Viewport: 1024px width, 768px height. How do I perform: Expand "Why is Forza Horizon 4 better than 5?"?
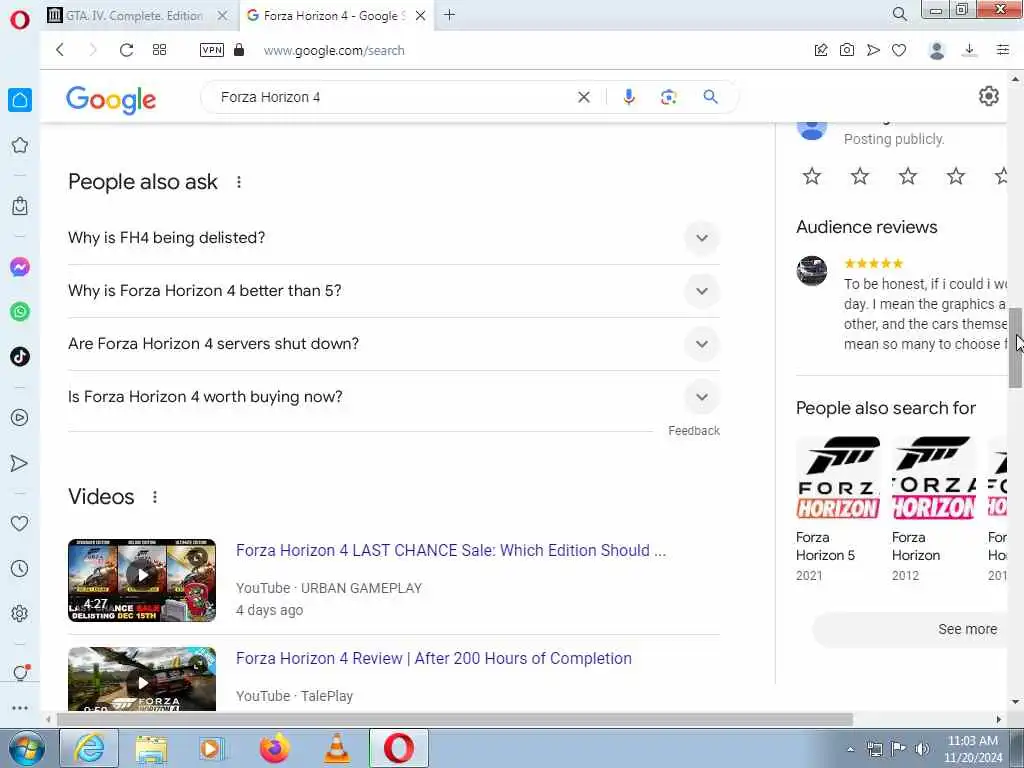[394, 291]
